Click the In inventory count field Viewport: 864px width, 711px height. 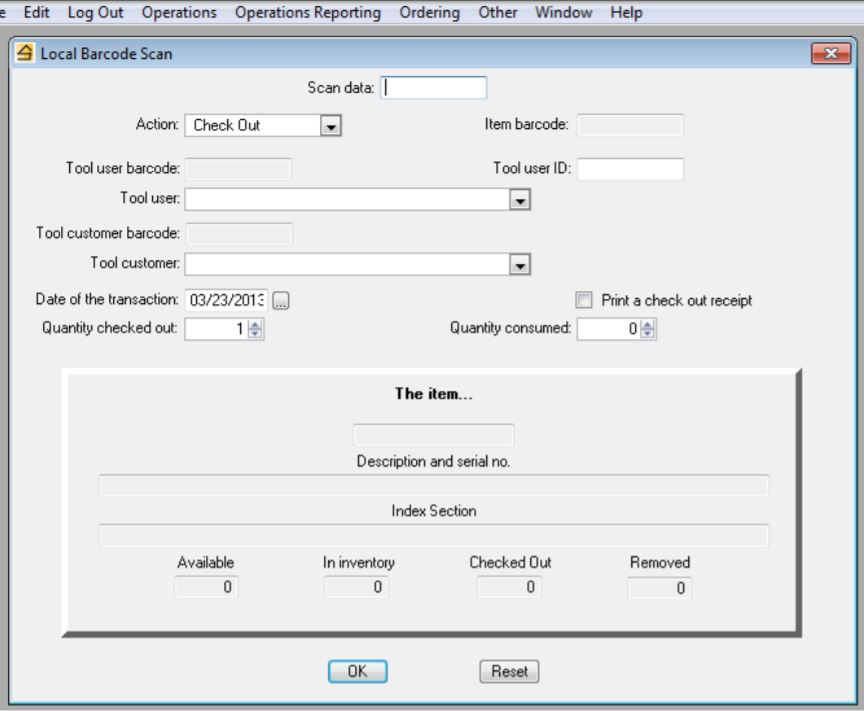pyautogui.click(x=357, y=587)
